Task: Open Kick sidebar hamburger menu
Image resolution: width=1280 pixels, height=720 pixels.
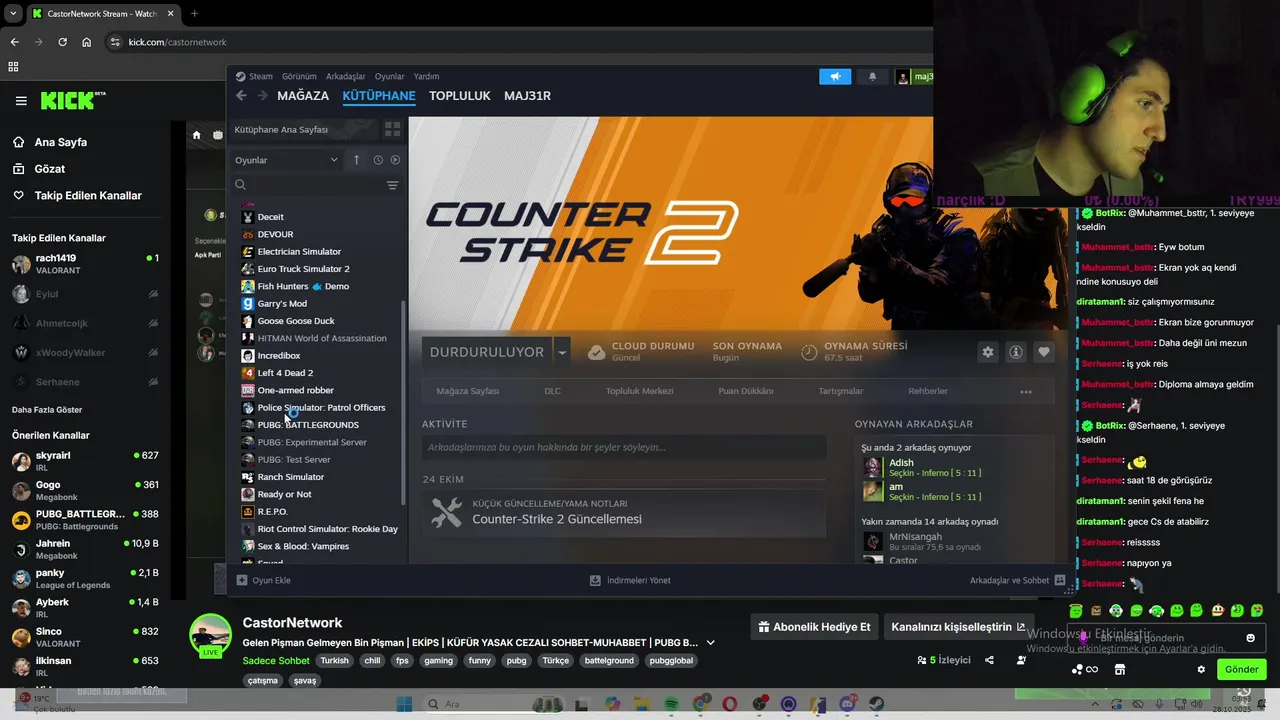Action: click(x=21, y=101)
